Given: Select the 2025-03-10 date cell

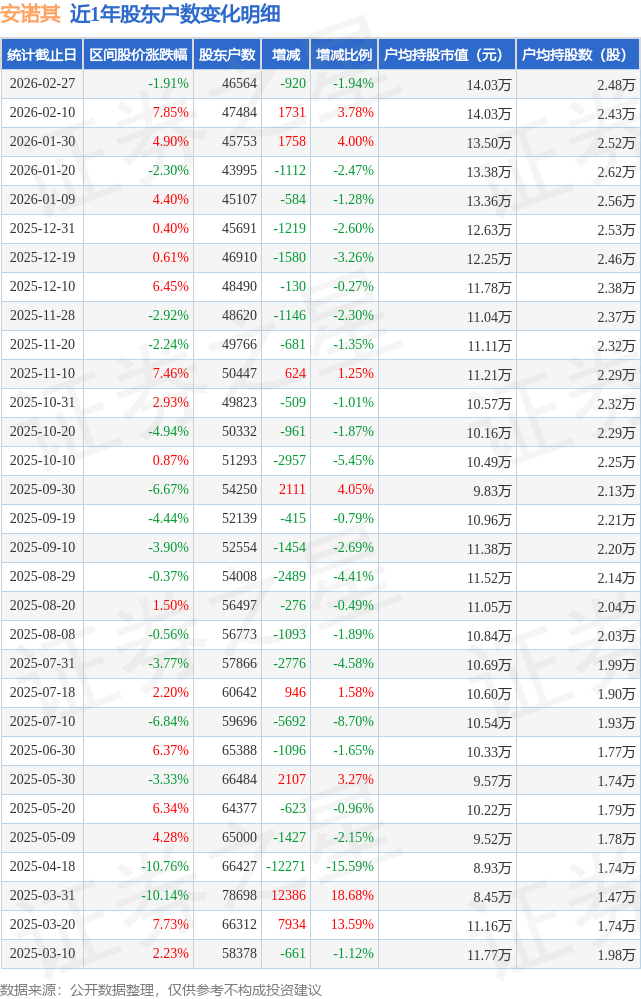Looking at the screenshot, I should click(42, 953).
